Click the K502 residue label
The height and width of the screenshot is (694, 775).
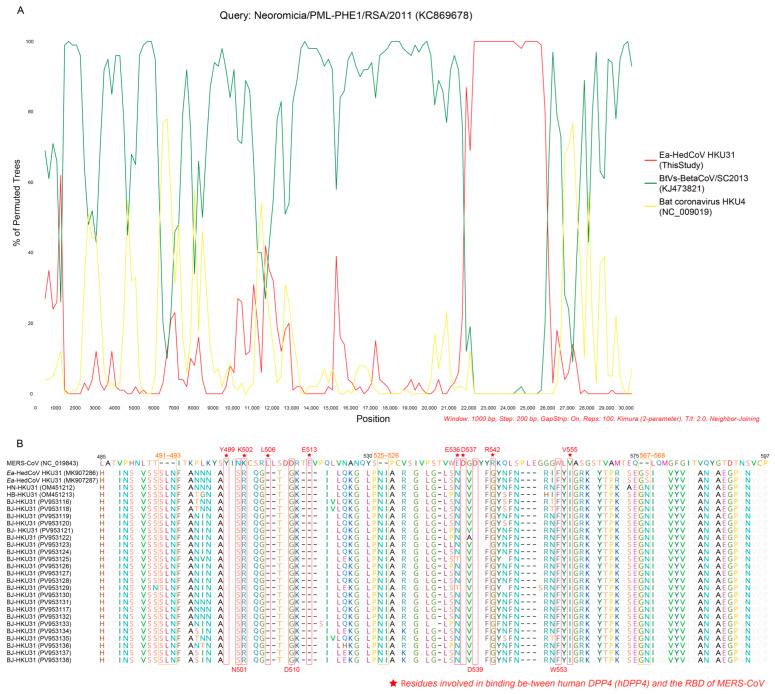(245, 449)
